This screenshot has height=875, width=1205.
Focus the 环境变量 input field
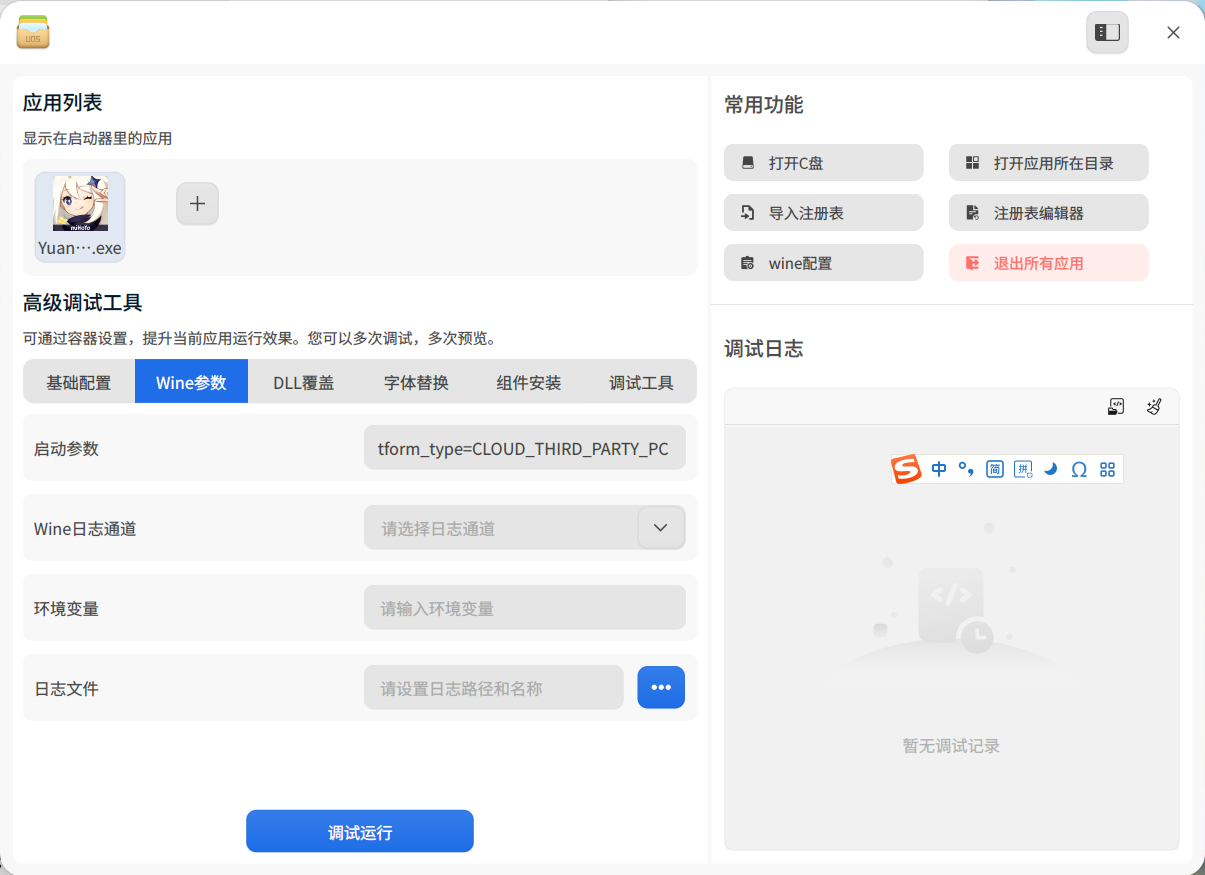pos(525,608)
